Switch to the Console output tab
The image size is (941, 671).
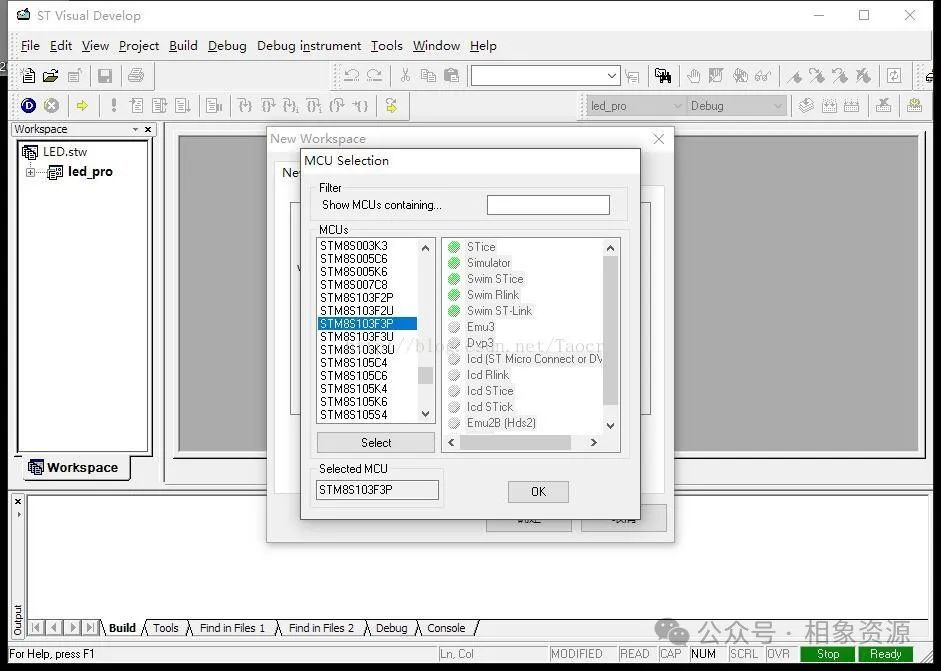click(x=446, y=628)
